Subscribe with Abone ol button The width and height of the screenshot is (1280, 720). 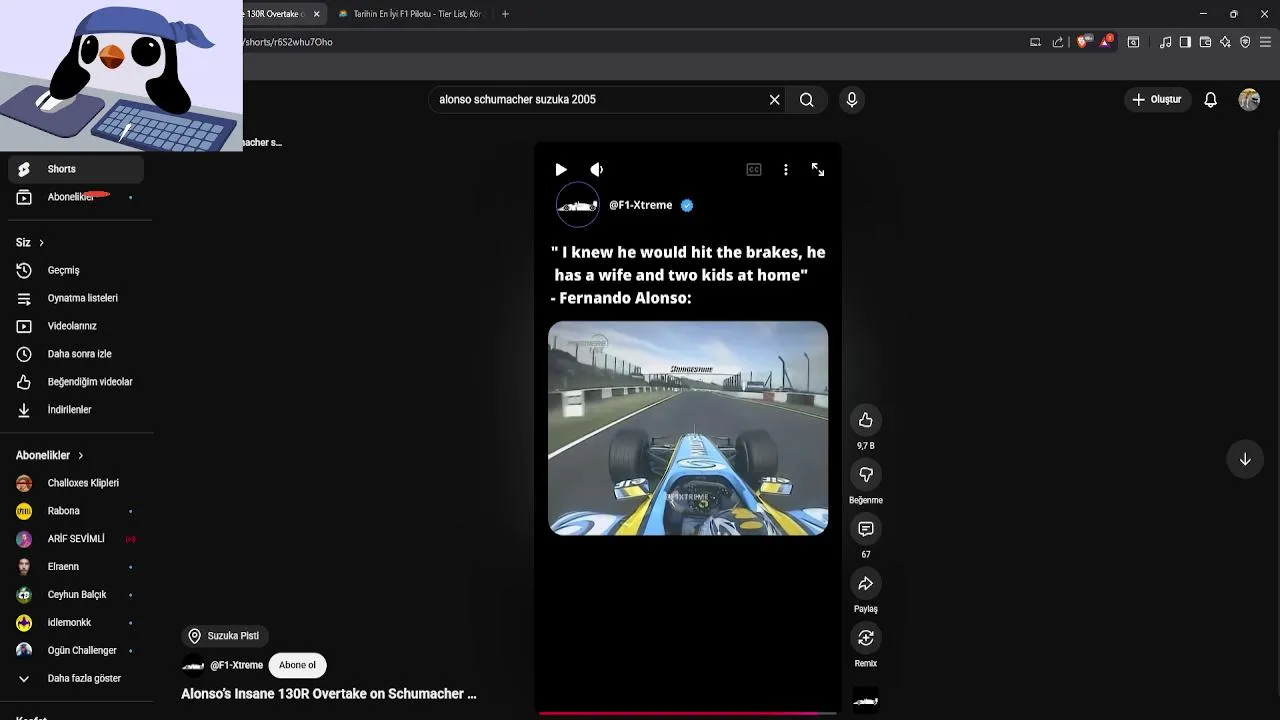click(x=297, y=665)
